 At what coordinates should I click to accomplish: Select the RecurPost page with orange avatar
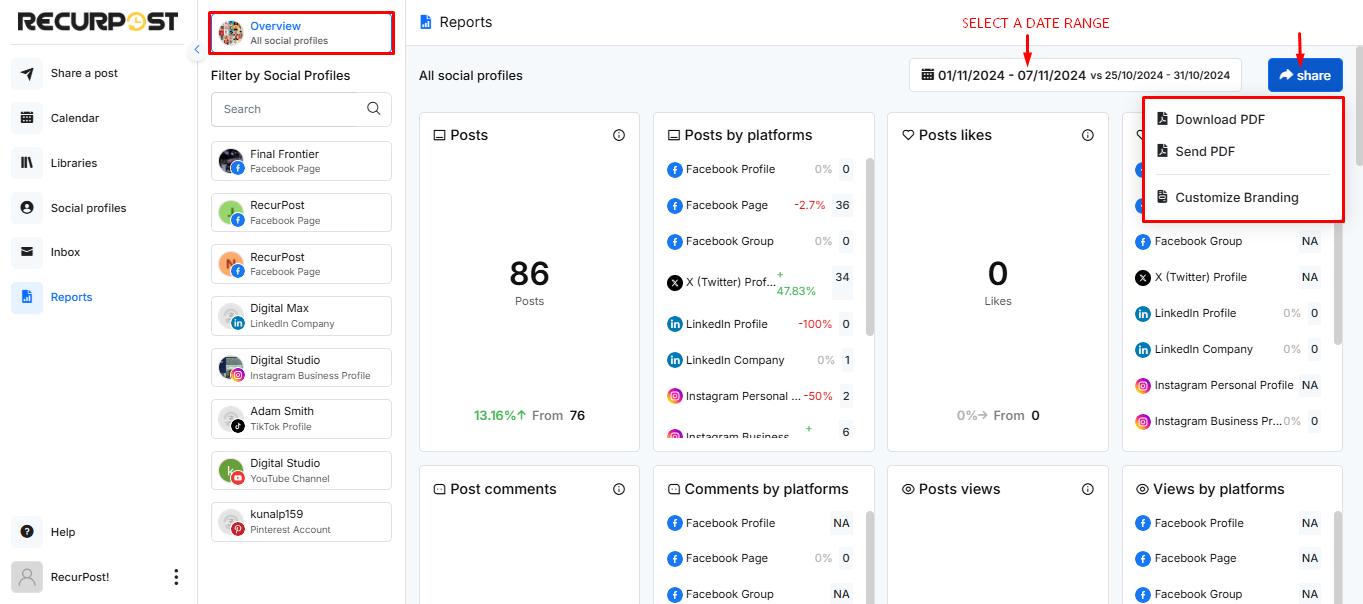[x=301, y=264]
